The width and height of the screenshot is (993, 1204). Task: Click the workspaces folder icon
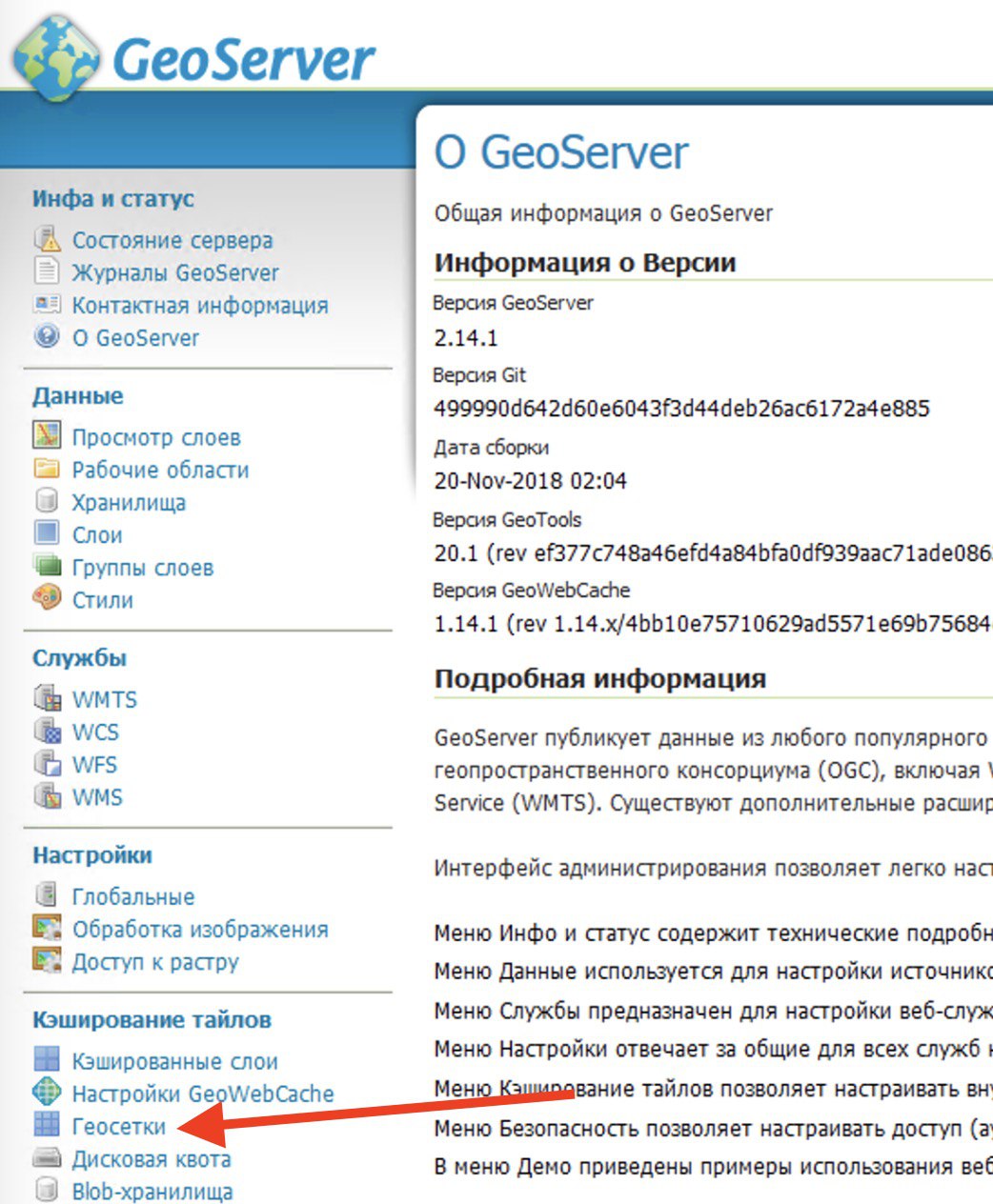47,468
